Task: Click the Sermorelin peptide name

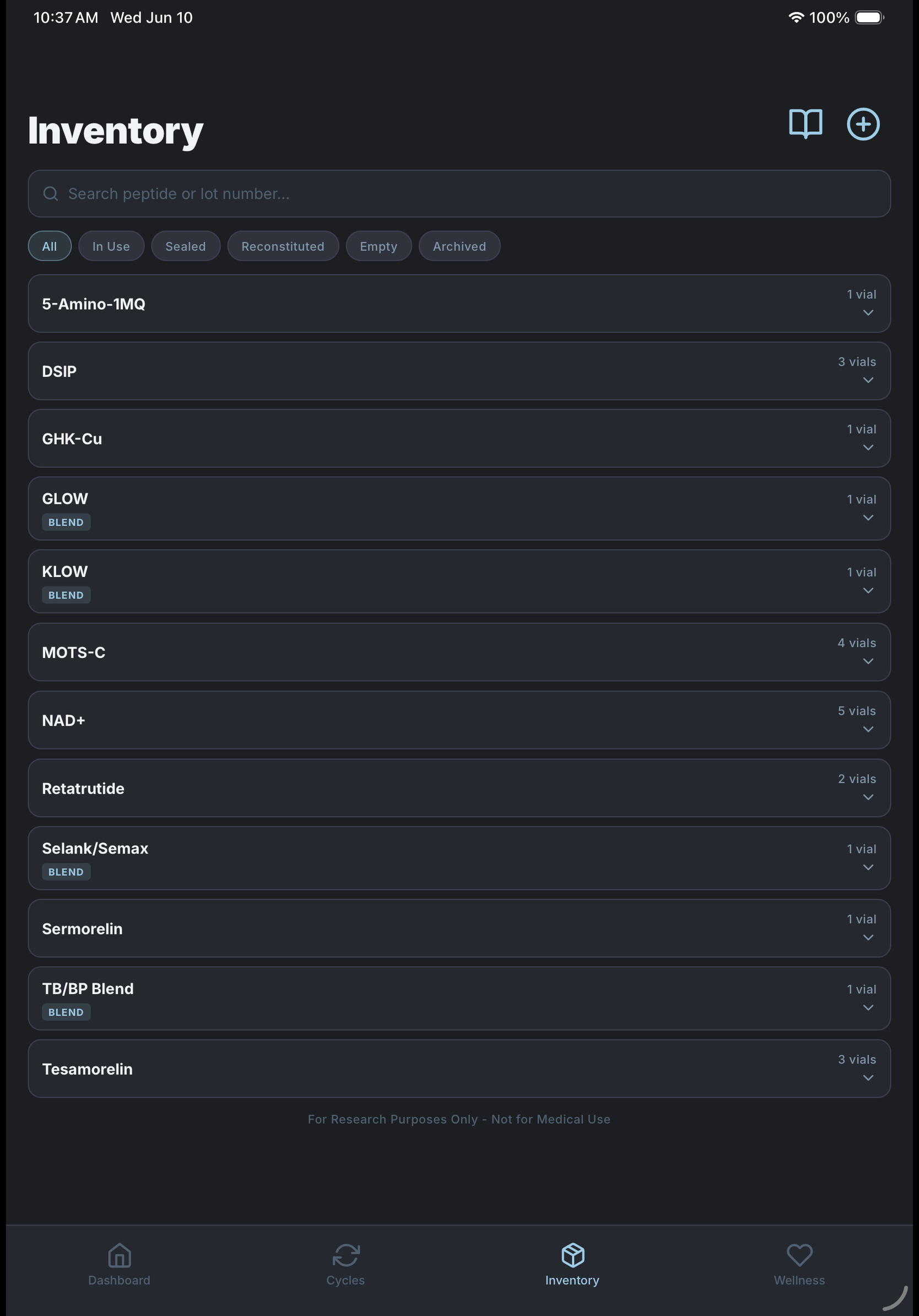Action: coord(83,929)
